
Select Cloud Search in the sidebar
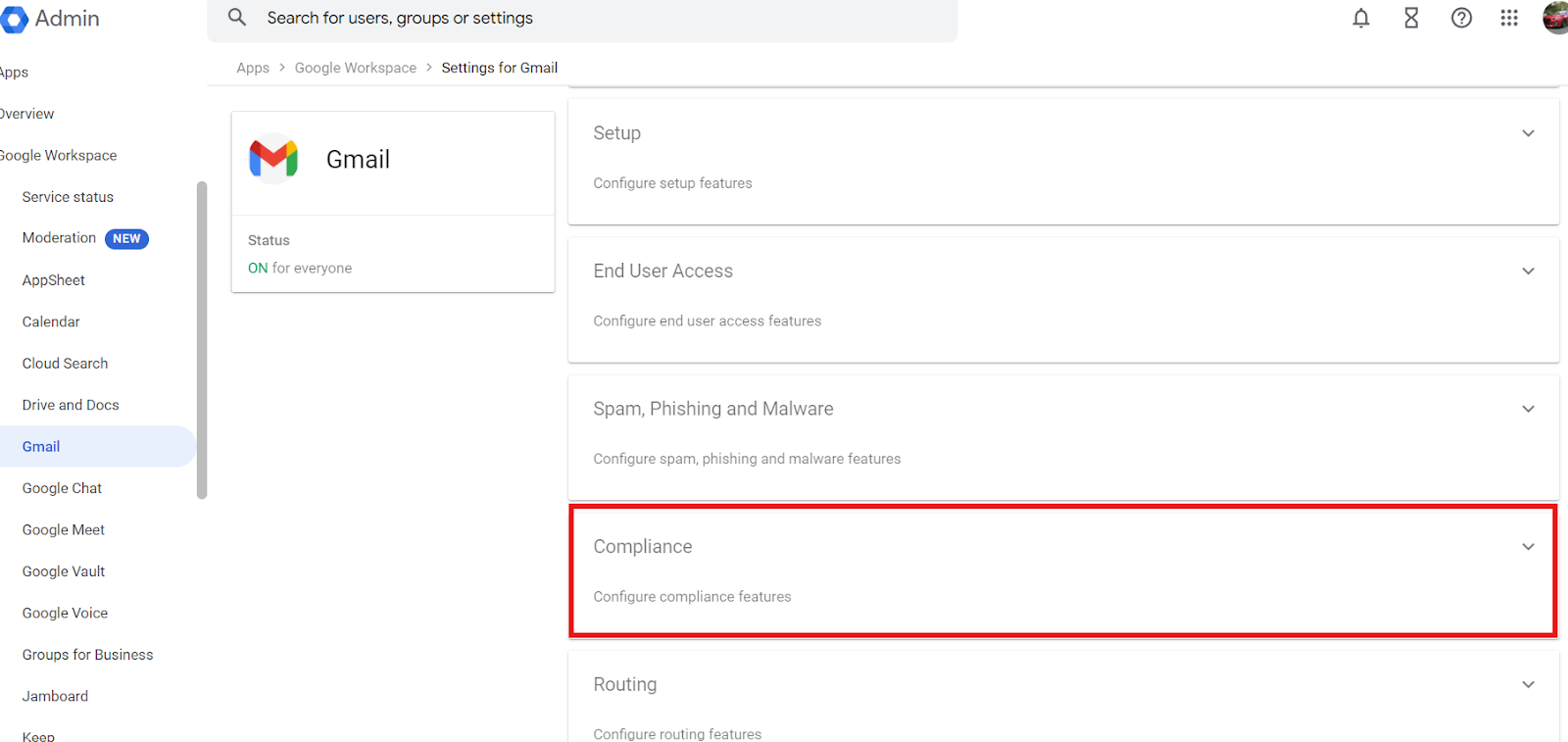click(65, 364)
